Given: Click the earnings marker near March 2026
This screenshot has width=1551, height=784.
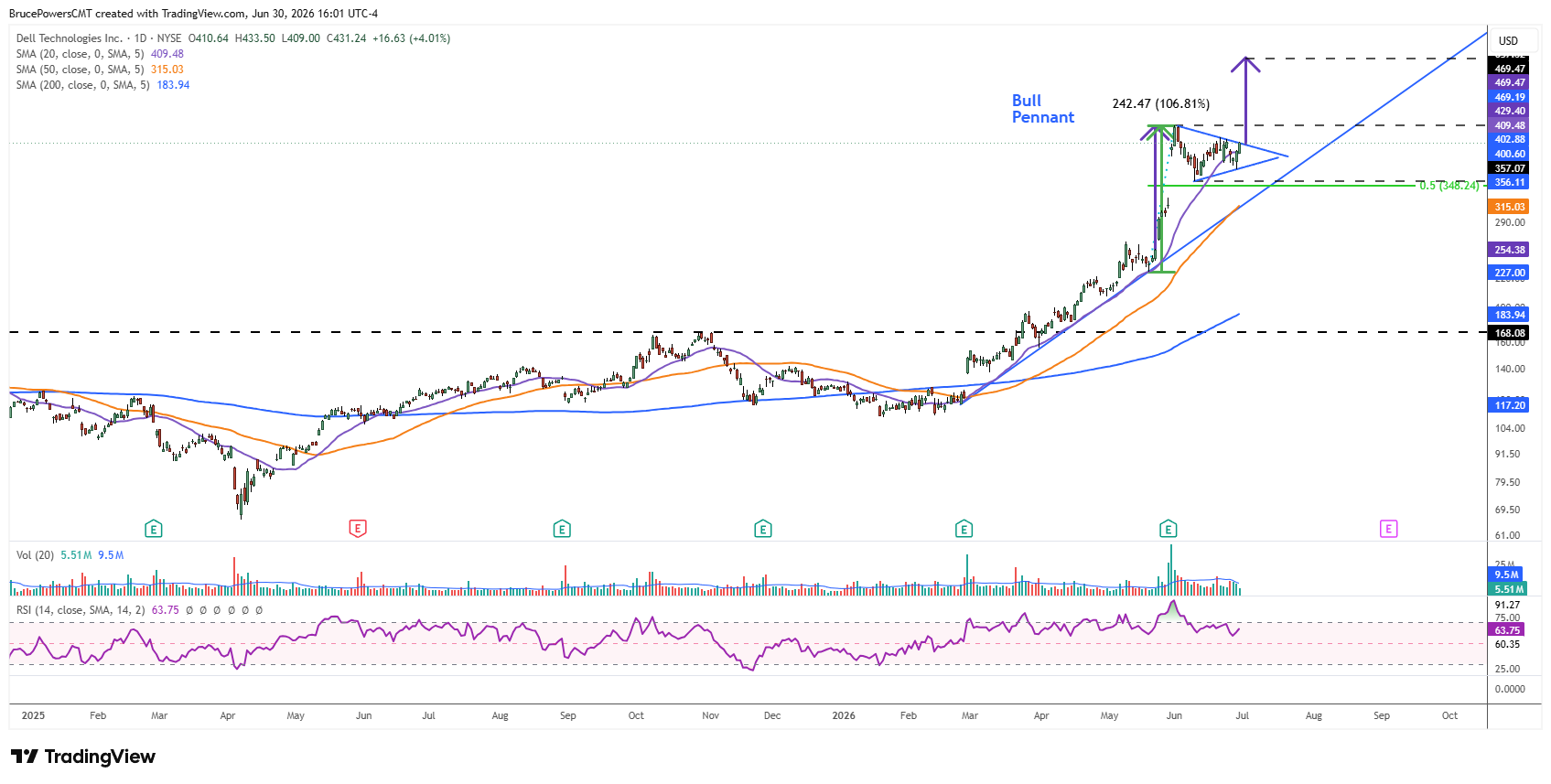Looking at the screenshot, I should [963, 528].
